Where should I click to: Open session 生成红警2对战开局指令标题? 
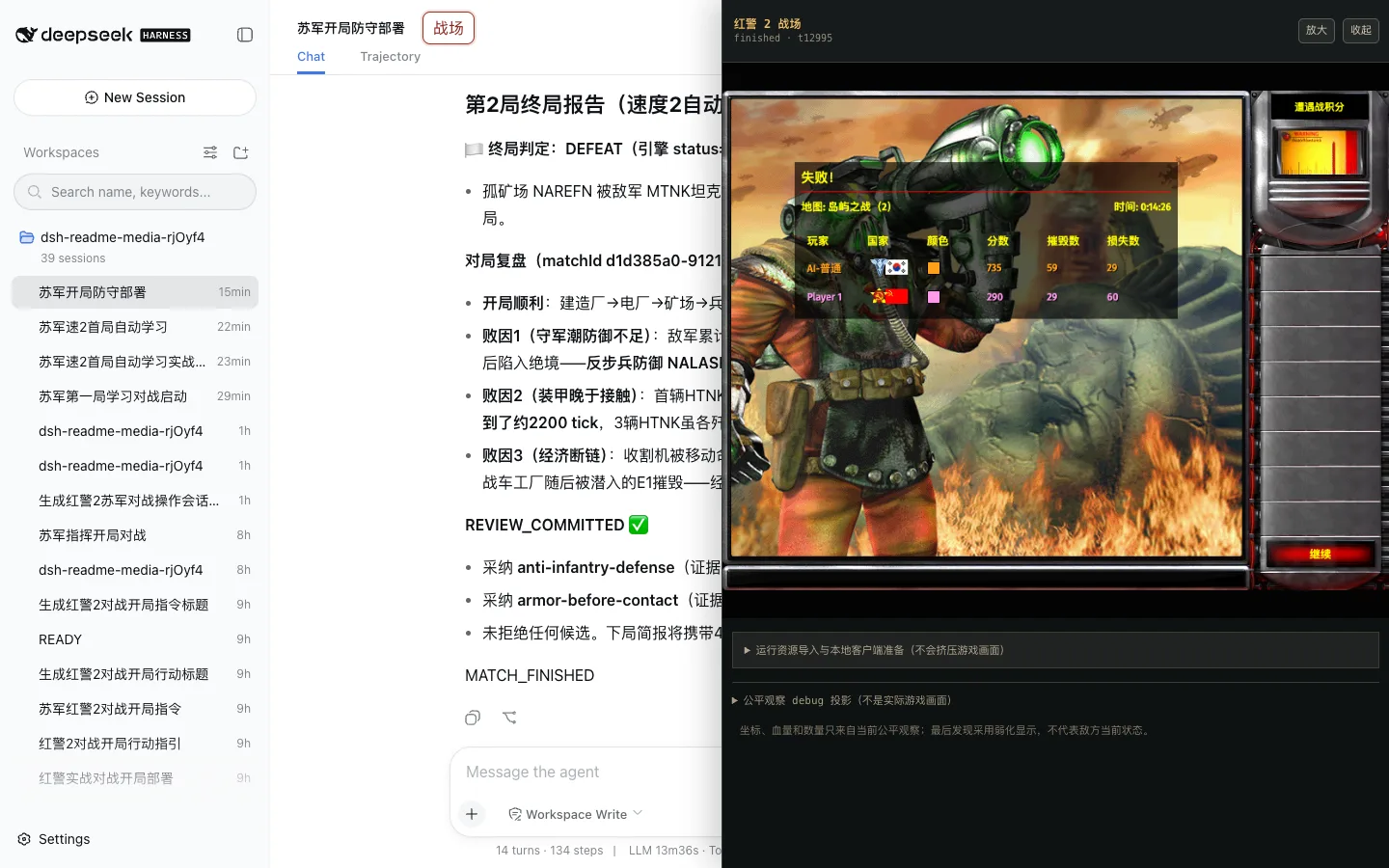pos(135,605)
